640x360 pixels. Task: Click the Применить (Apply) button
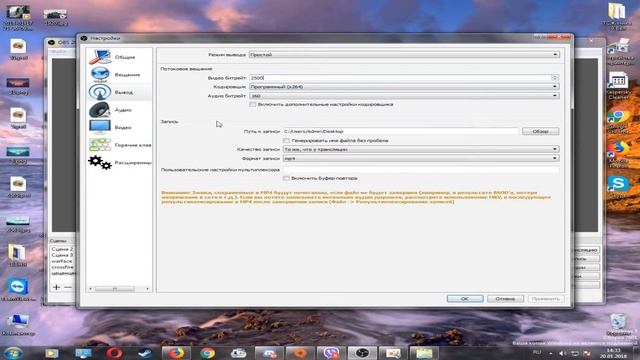pyautogui.click(x=545, y=299)
